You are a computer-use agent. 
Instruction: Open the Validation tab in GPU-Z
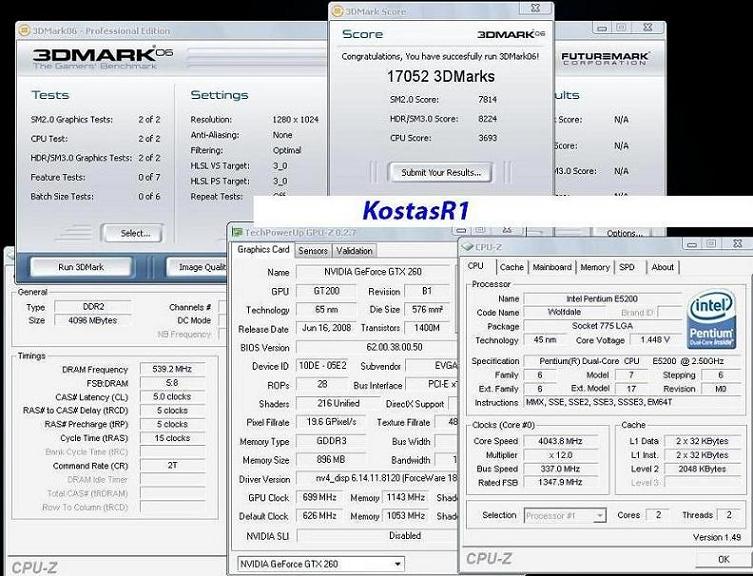coord(354,251)
